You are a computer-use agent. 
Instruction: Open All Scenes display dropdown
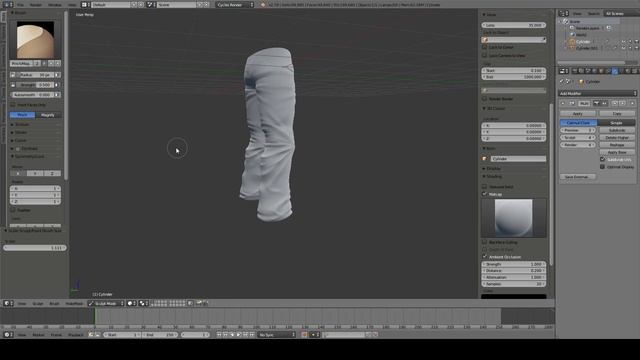(x=621, y=13)
